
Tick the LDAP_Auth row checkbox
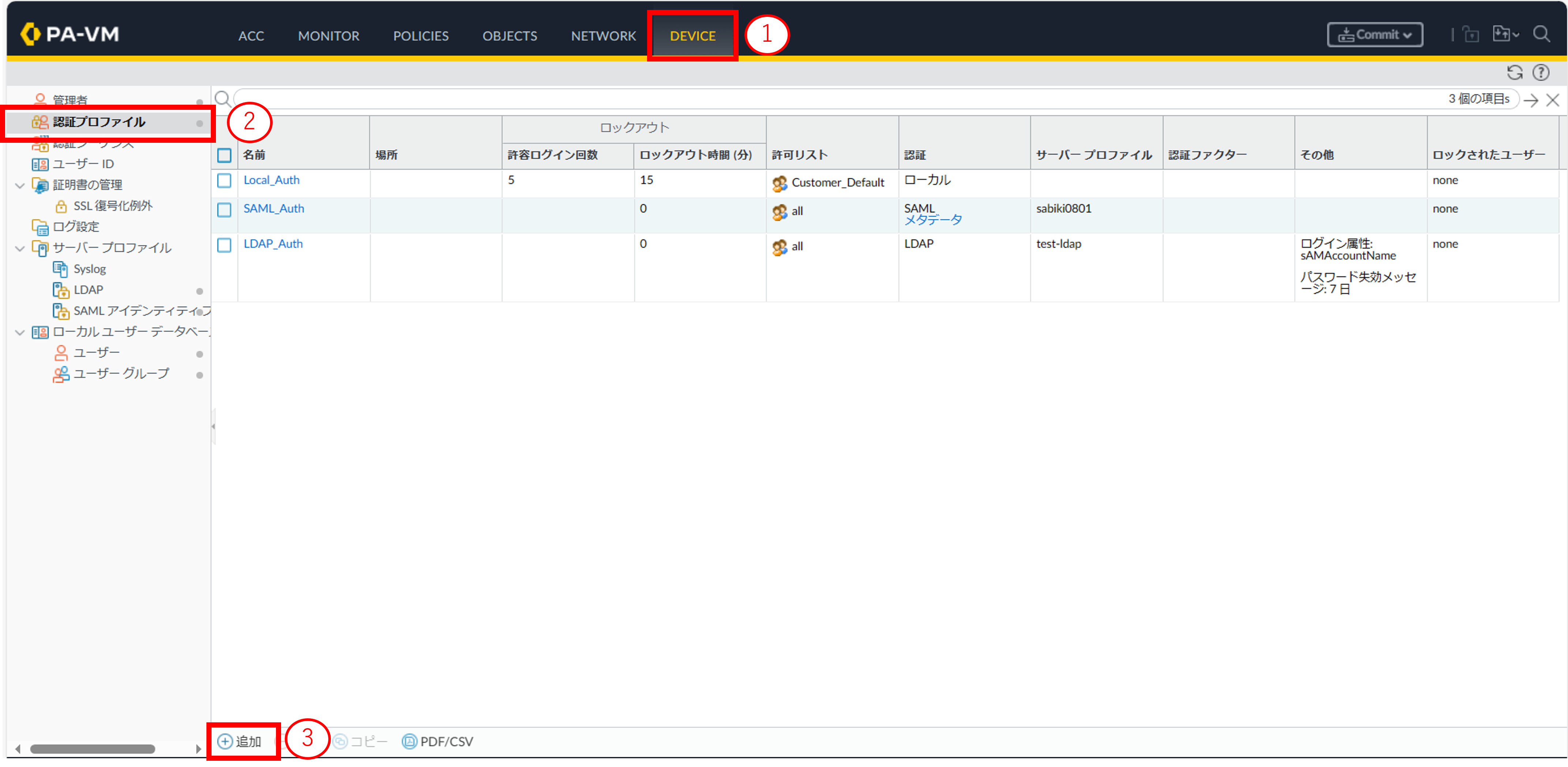[x=225, y=245]
